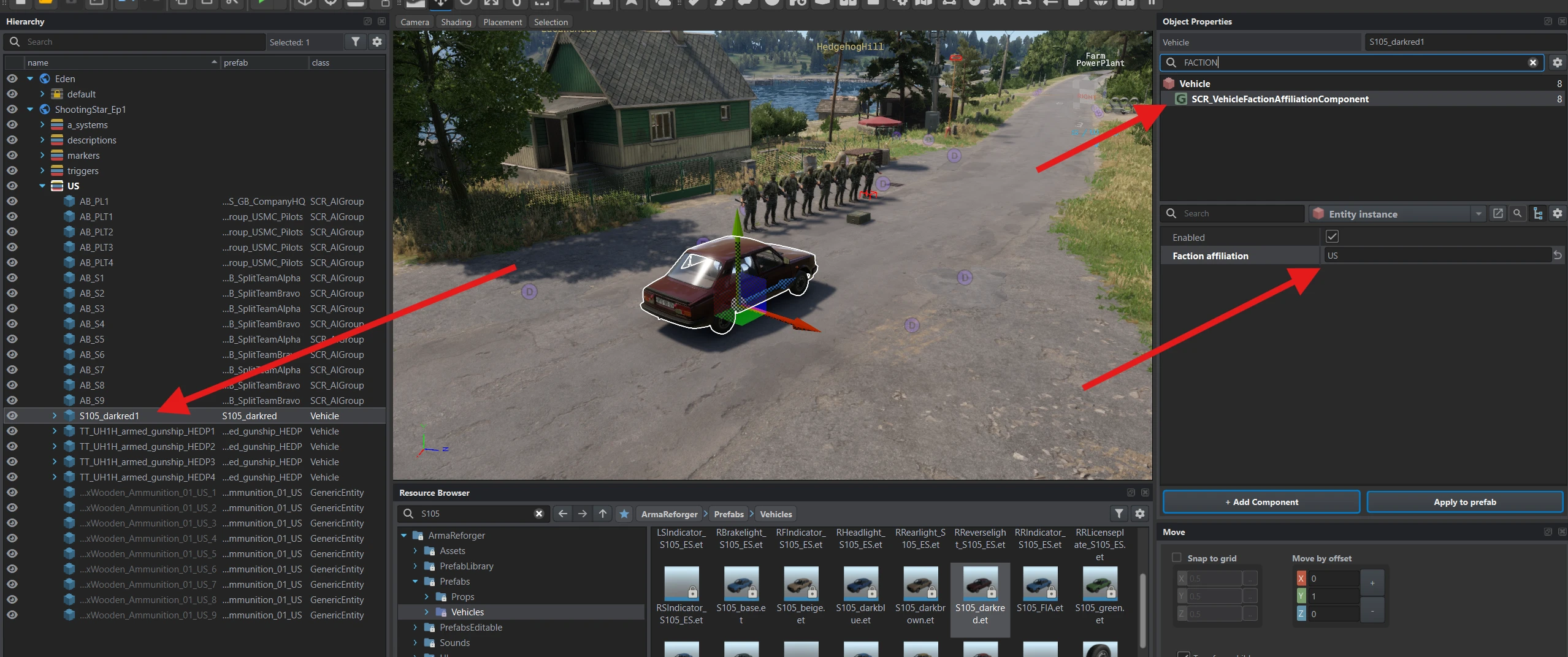Open the Shading viewport menu
Viewport: 1568px width, 657px height.
pyautogui.click(x=456, y=22)
